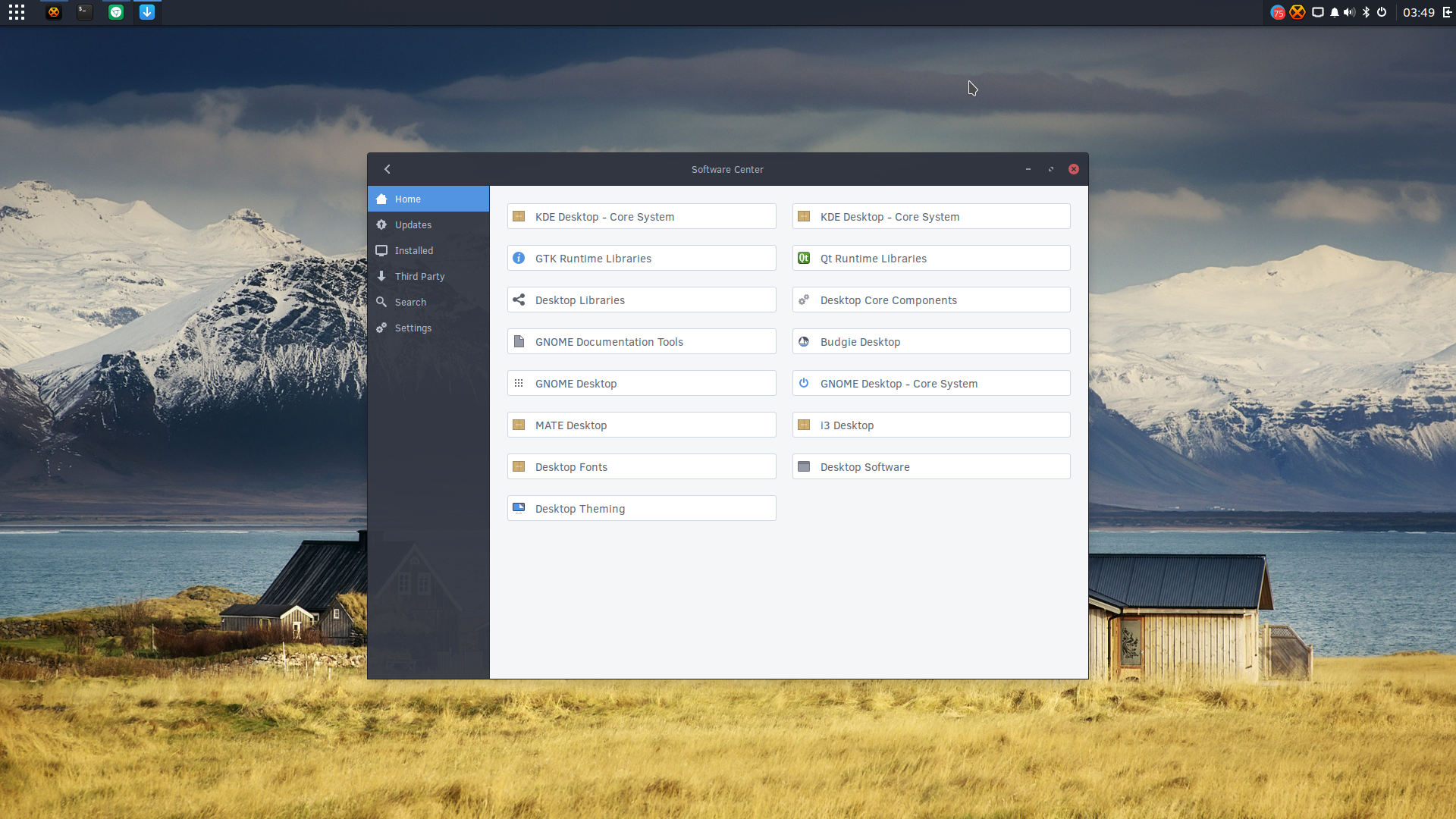Browse the Budgie Desktop category
Screen dimensions: 1456x819
[x=931, y=341]
